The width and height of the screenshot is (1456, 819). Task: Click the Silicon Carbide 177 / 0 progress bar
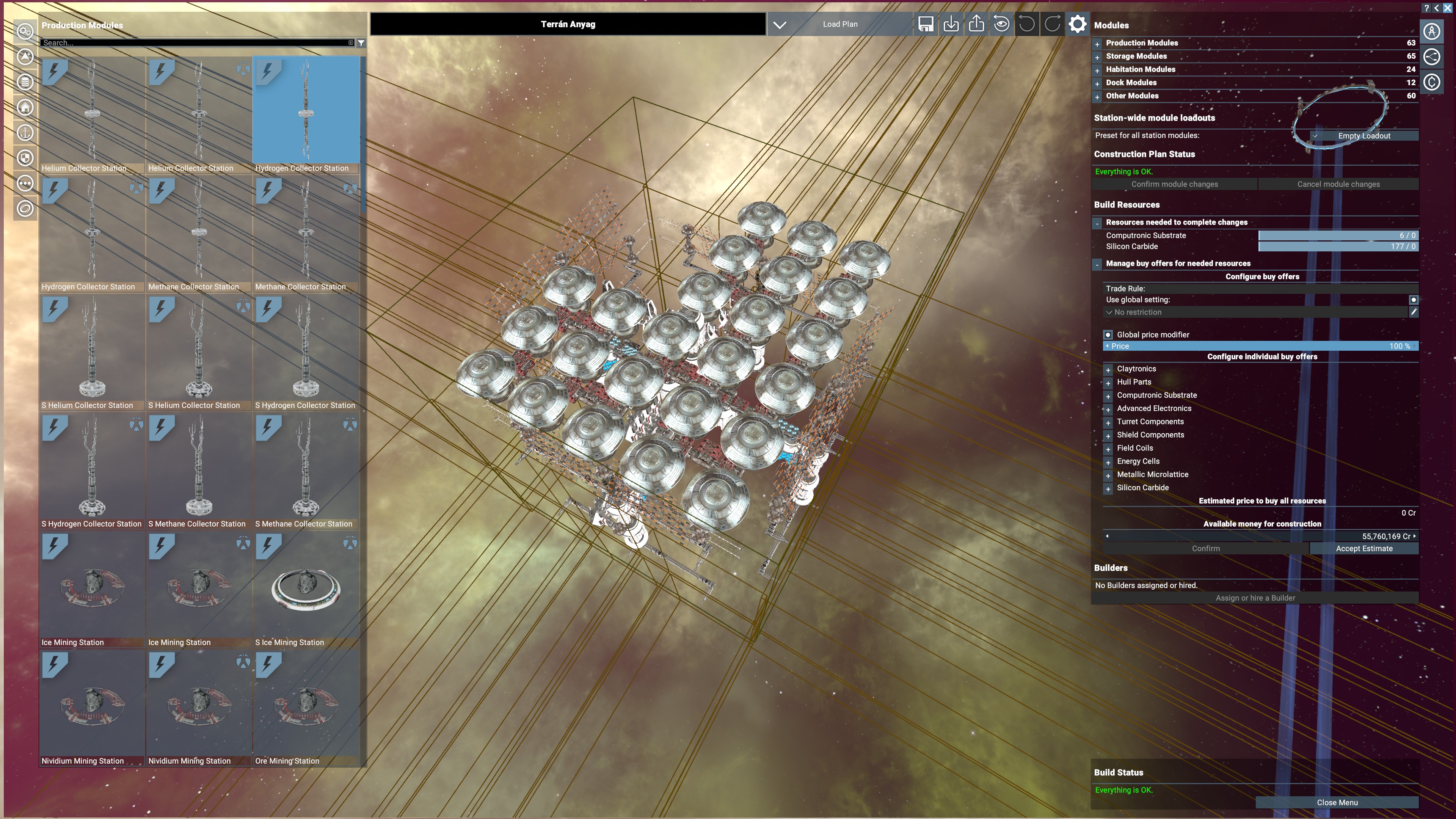pos(1338,246)
